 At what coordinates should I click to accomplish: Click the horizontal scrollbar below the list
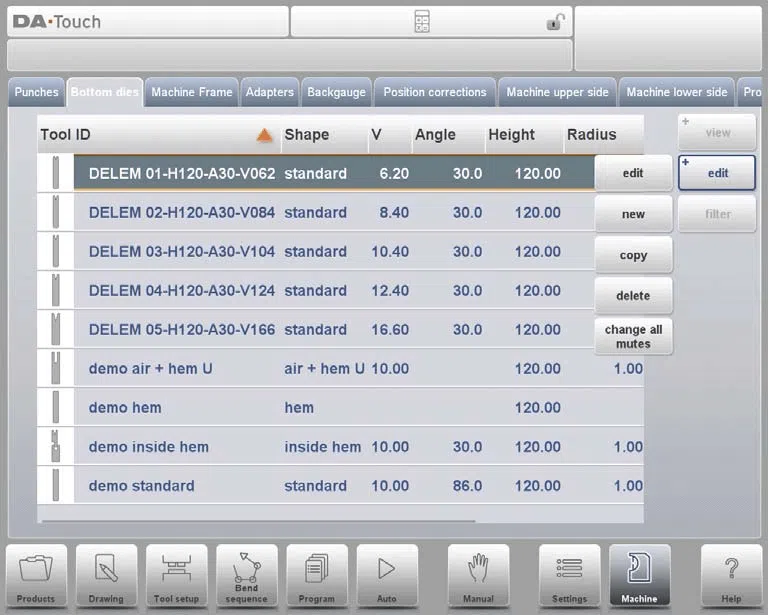259,521
